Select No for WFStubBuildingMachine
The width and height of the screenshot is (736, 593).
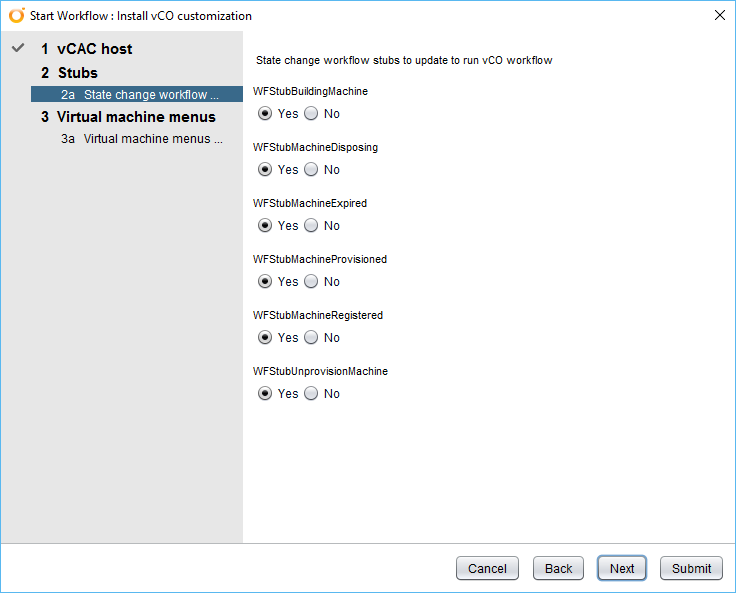(x=311, y=114)
